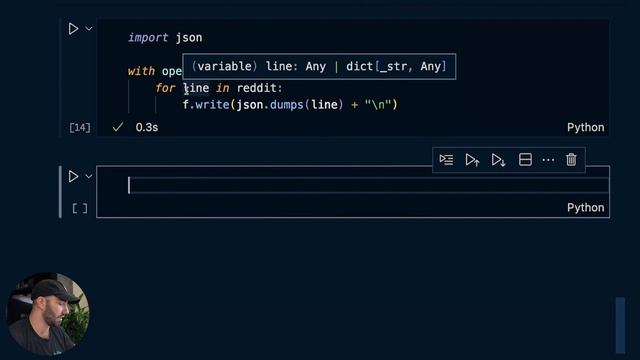Focus the empty cell code editor
The width and height of the screenshot is (640, 360).
[368, 185]
